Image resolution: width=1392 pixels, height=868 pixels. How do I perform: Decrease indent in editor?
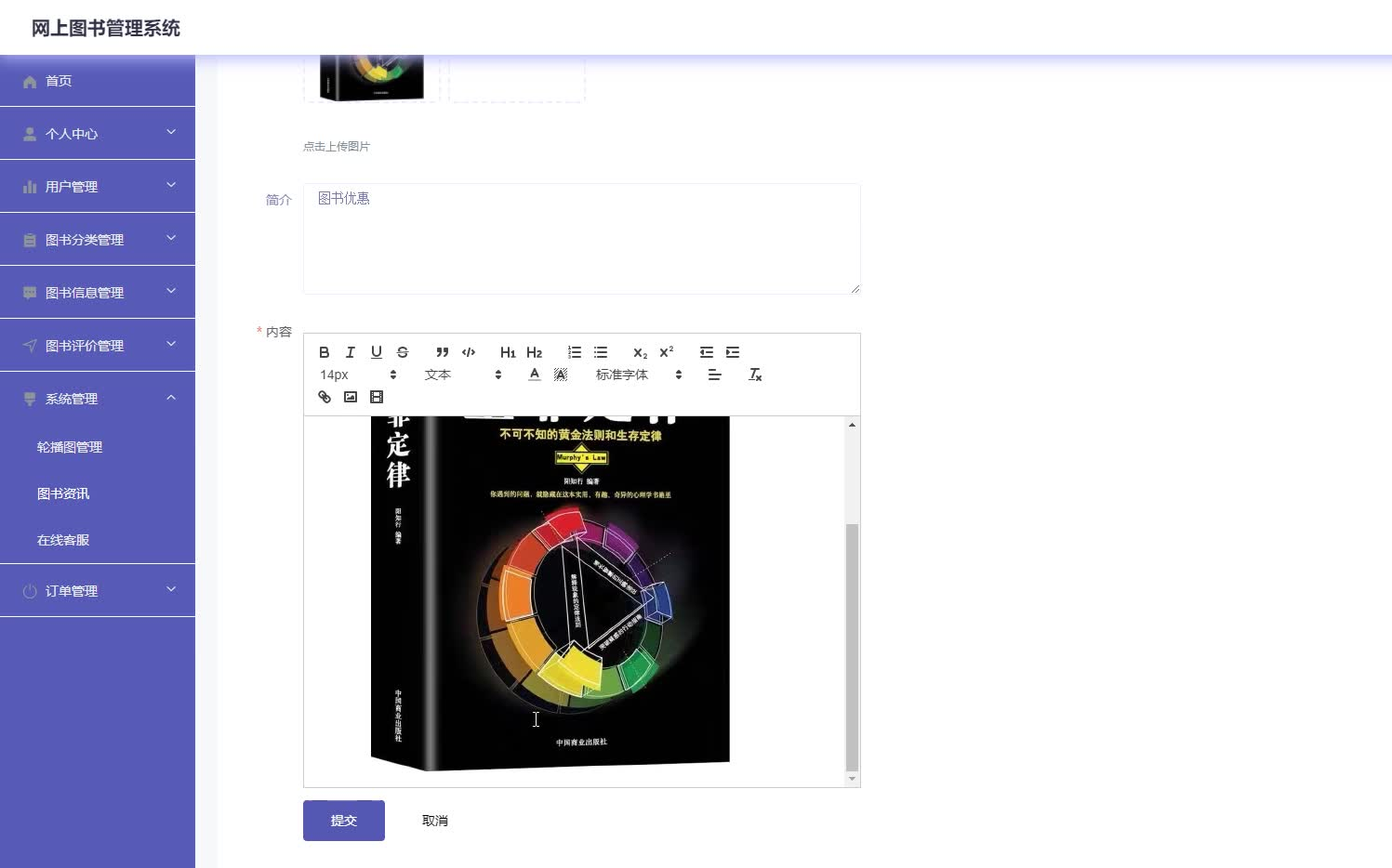tap(707, 352)
